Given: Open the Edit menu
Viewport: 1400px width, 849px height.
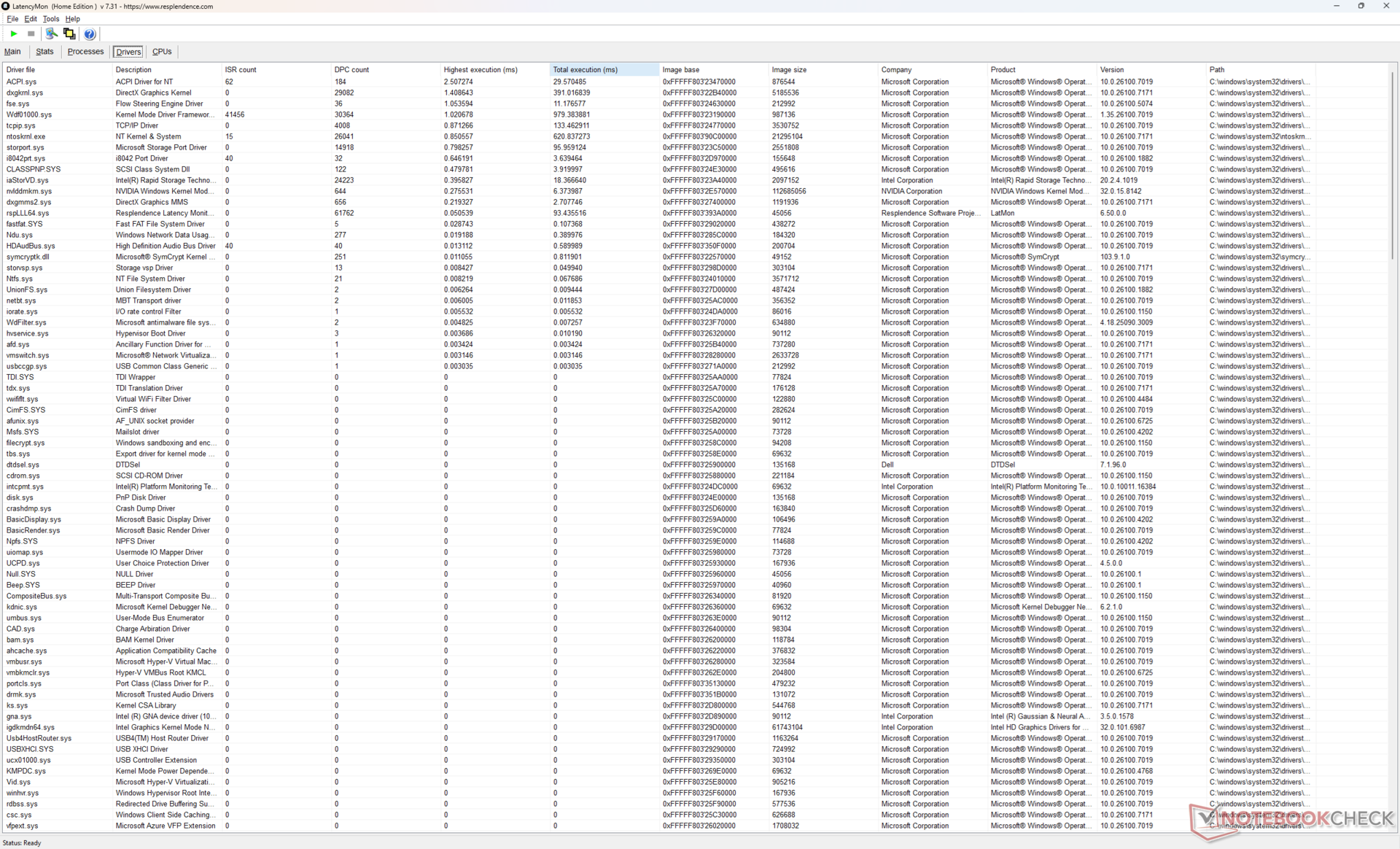Looking at the screenshot, I should click(30, 19).
